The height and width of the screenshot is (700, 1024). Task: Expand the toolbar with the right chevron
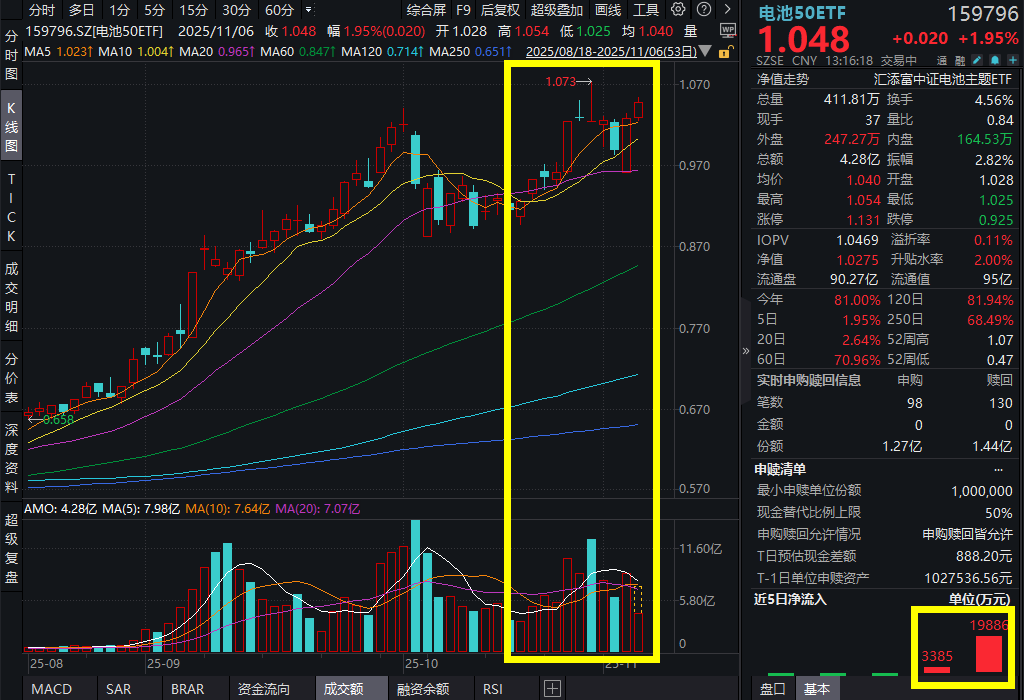(x=728, y=11)
